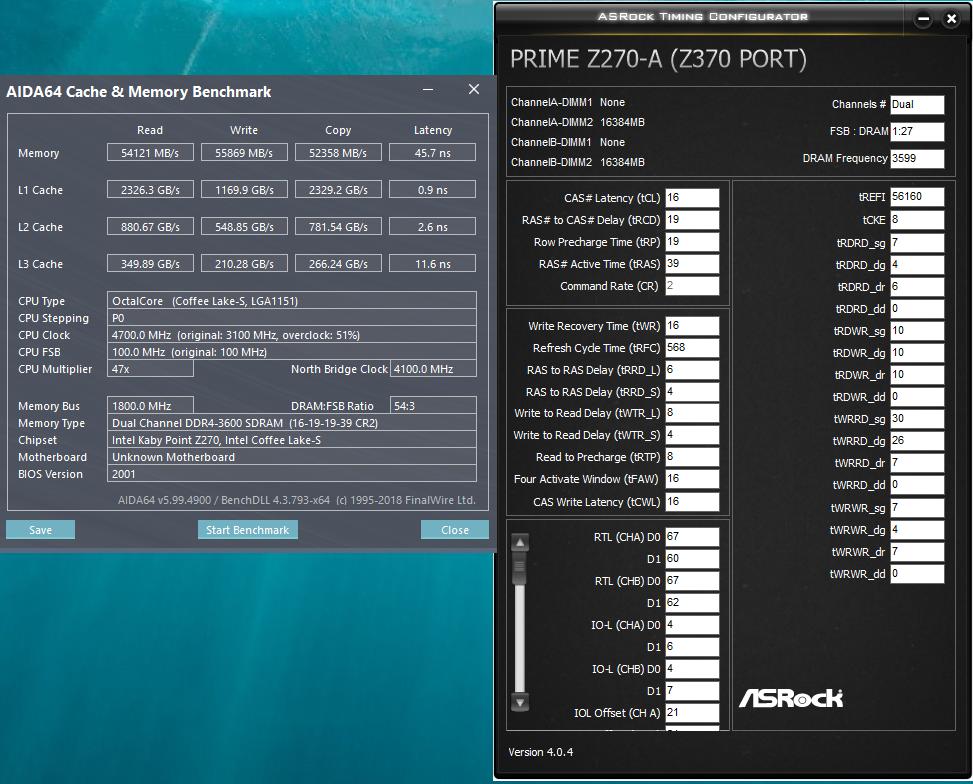The width and height of the screenshot is (973, 784).
Task: Click the FSB : DRAM ratio field
Action: pyautogui.click(x=917, y=131)
